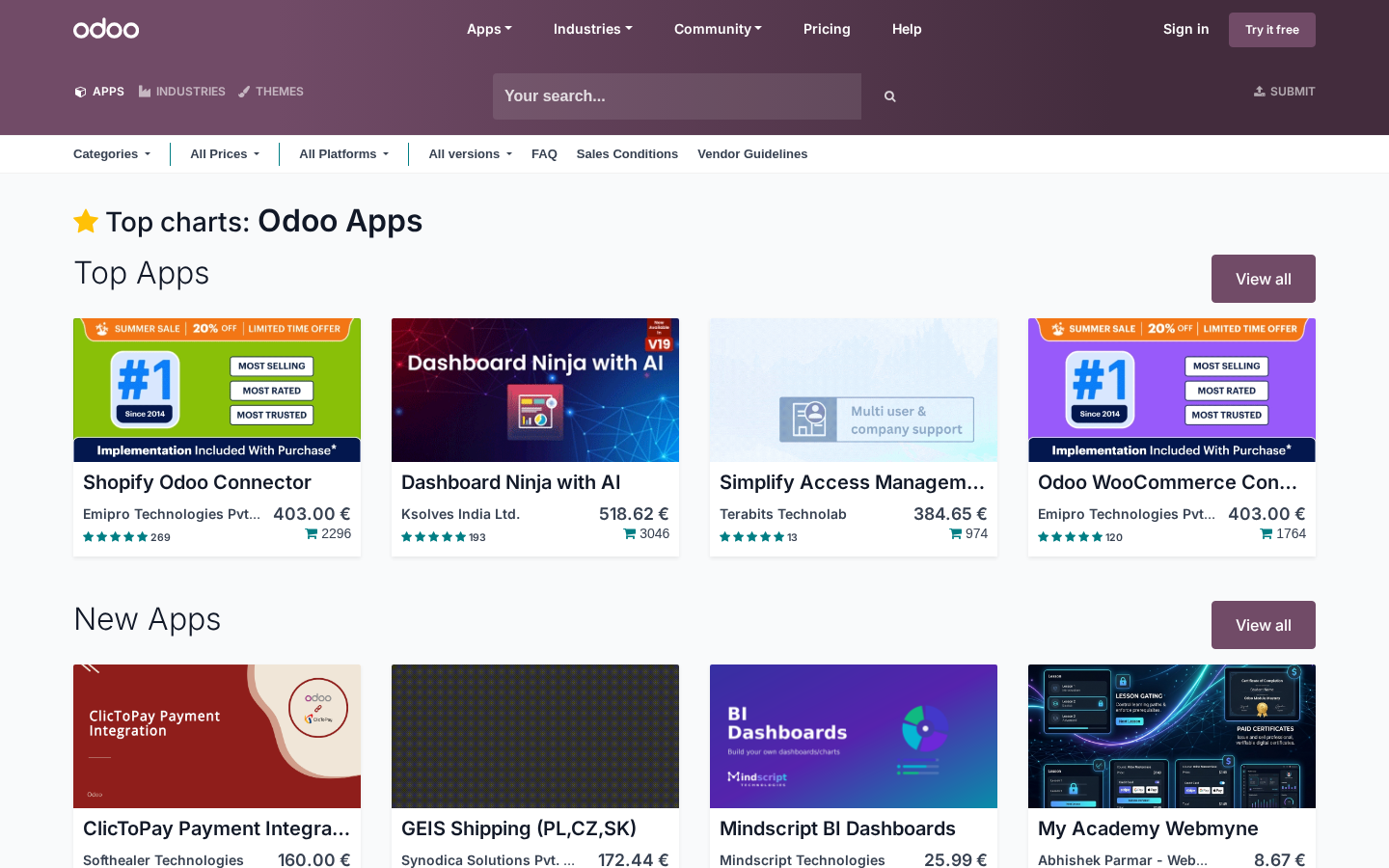This screenshot has height=868, width=1389.
Task: Open Dashboard Ninja with AI title link
Action: pyautogui.click(x=510, y=482)
